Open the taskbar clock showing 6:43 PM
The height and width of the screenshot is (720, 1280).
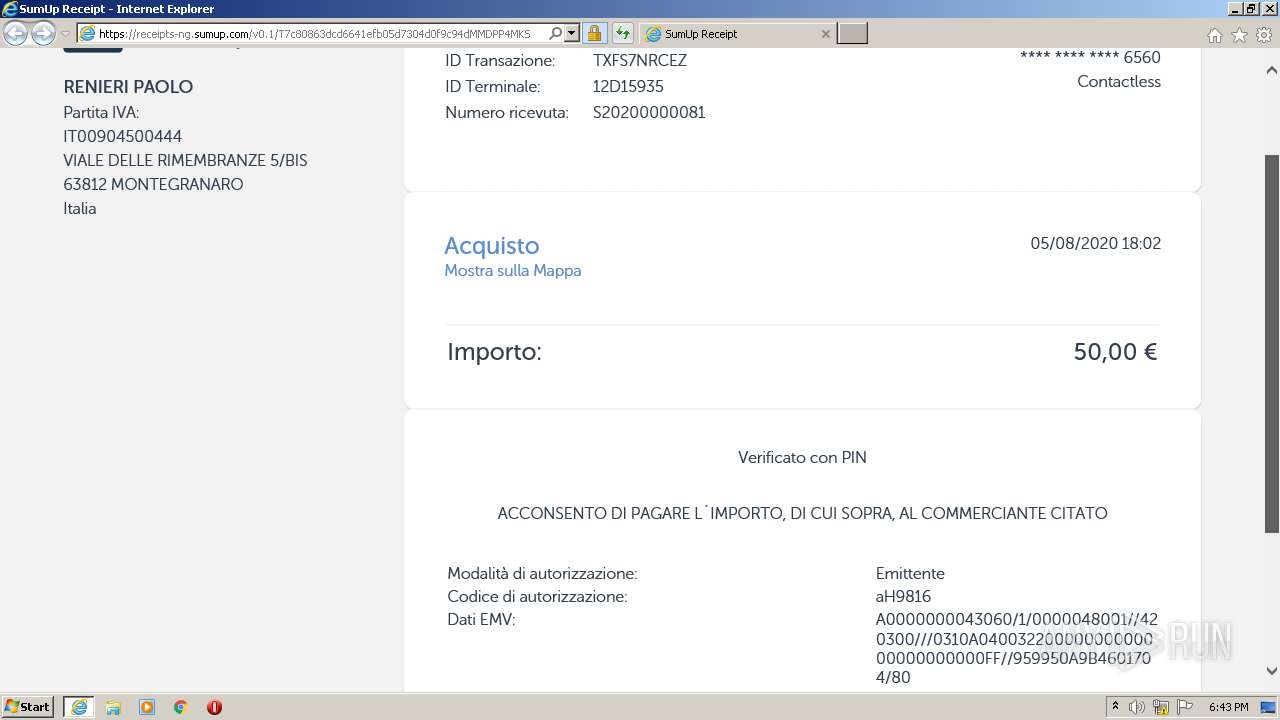pos(1228,707)
